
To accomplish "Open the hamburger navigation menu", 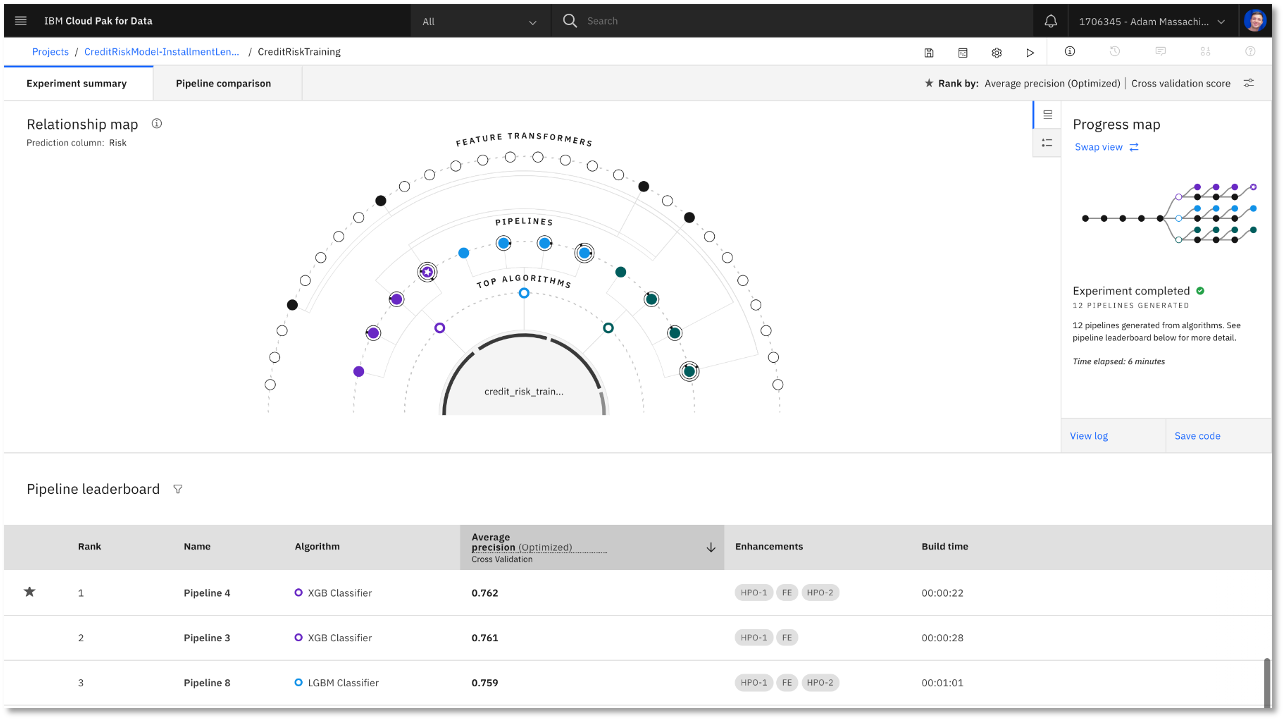I will pos(21,21).
